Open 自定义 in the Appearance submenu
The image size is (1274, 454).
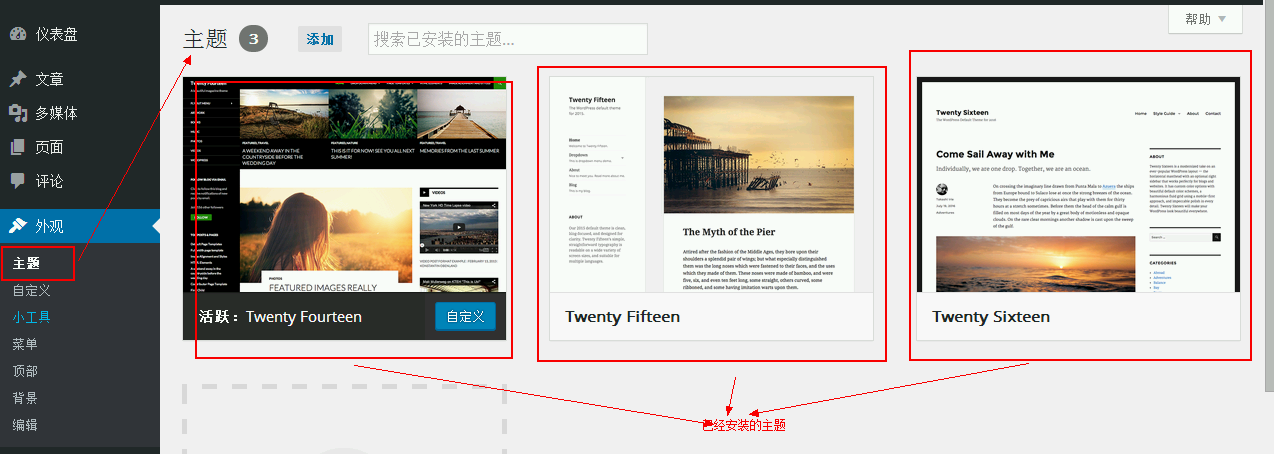coord(31,291)
